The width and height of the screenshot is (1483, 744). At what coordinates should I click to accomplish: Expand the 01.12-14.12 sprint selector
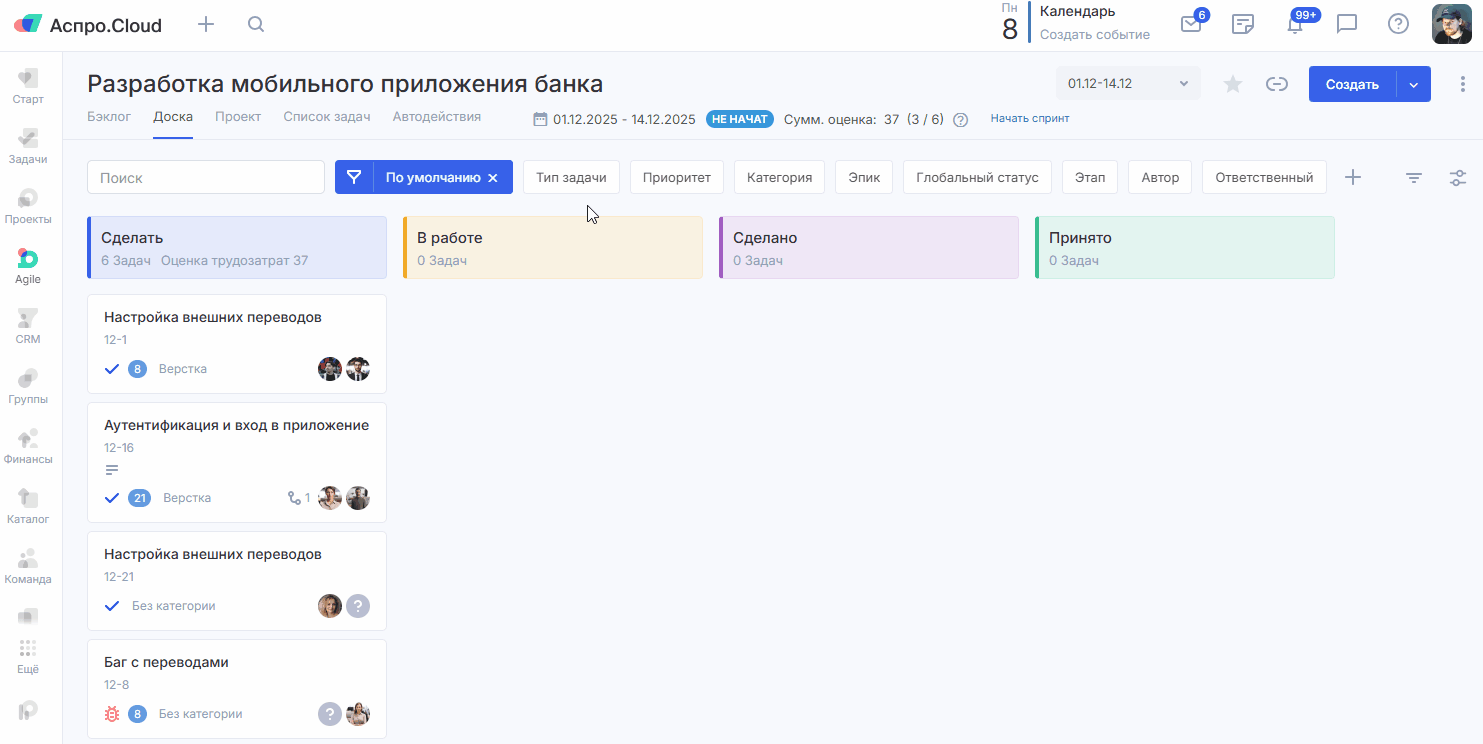[x=1128, y=84]
